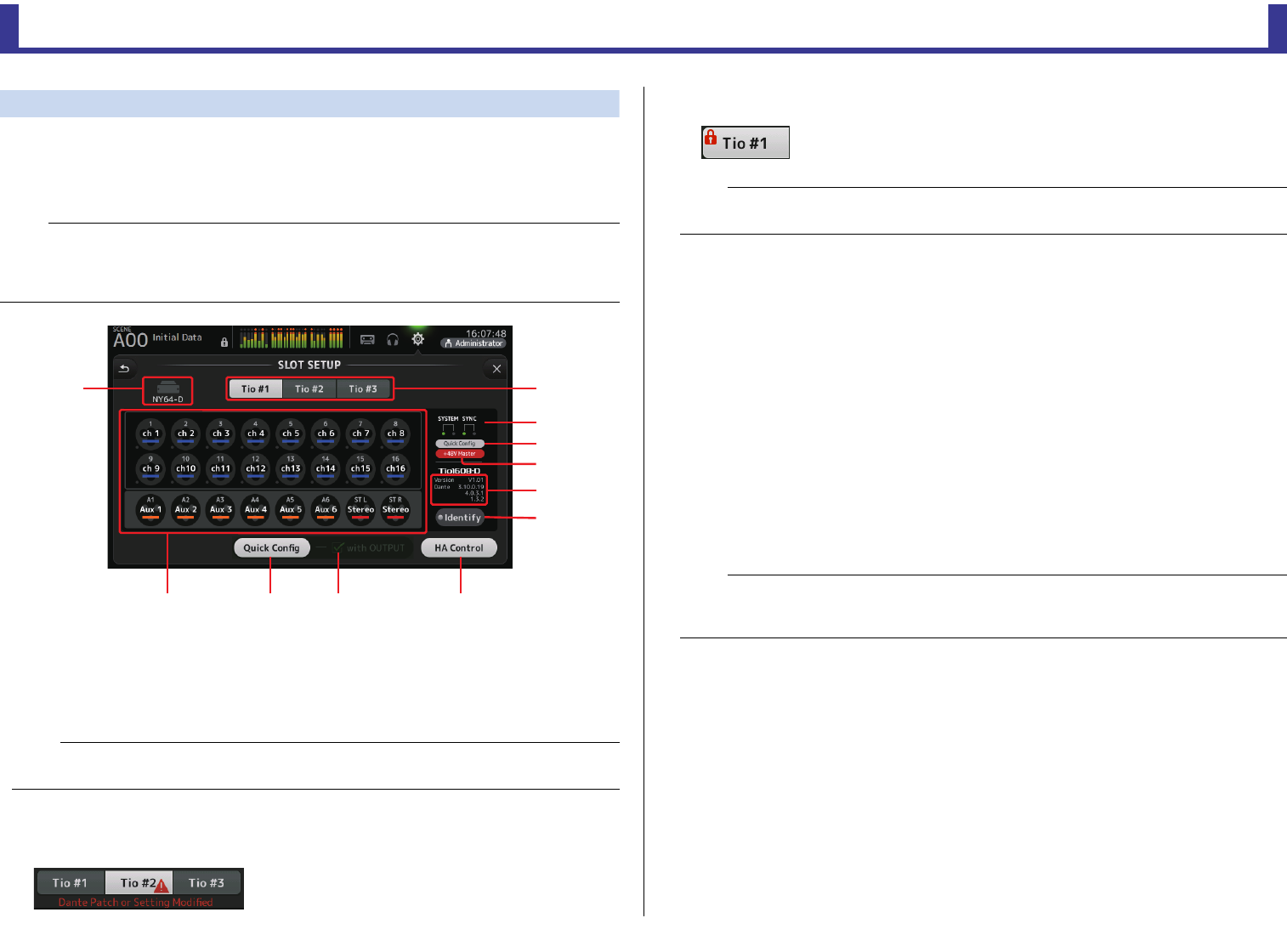Select Tio #2 tab with warning triangle

[x=139, y=883]
